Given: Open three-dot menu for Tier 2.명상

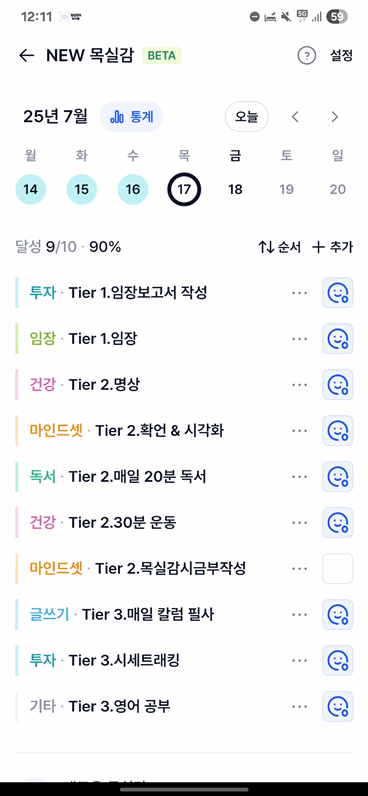Looking at the screenshot, I should 299,385.
